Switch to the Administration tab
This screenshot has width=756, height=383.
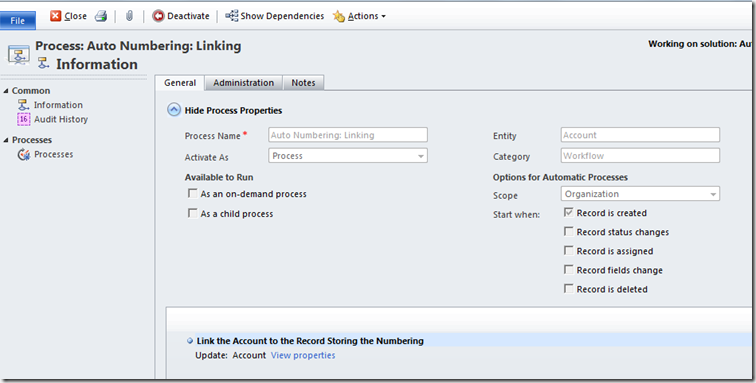[243, 82]
